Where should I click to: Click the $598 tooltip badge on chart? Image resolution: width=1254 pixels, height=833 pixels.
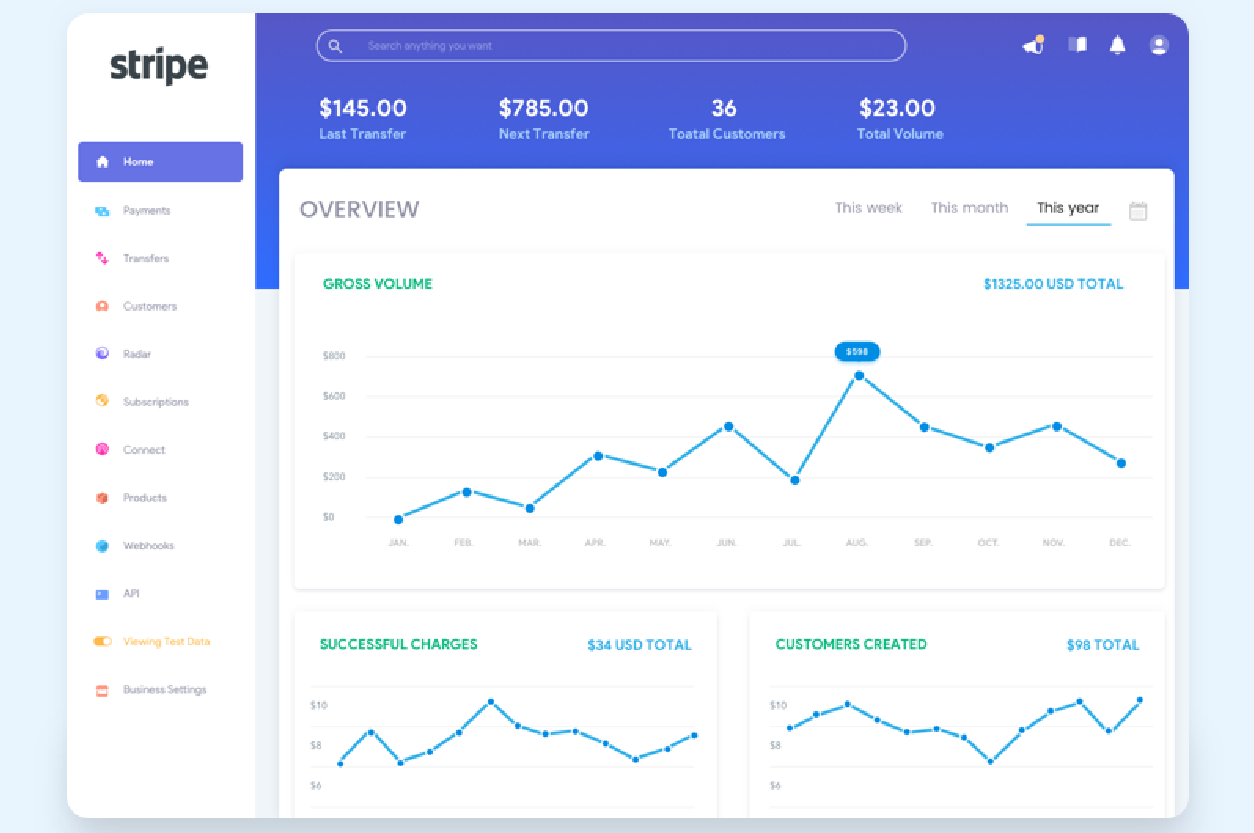(x=857, y=352)
